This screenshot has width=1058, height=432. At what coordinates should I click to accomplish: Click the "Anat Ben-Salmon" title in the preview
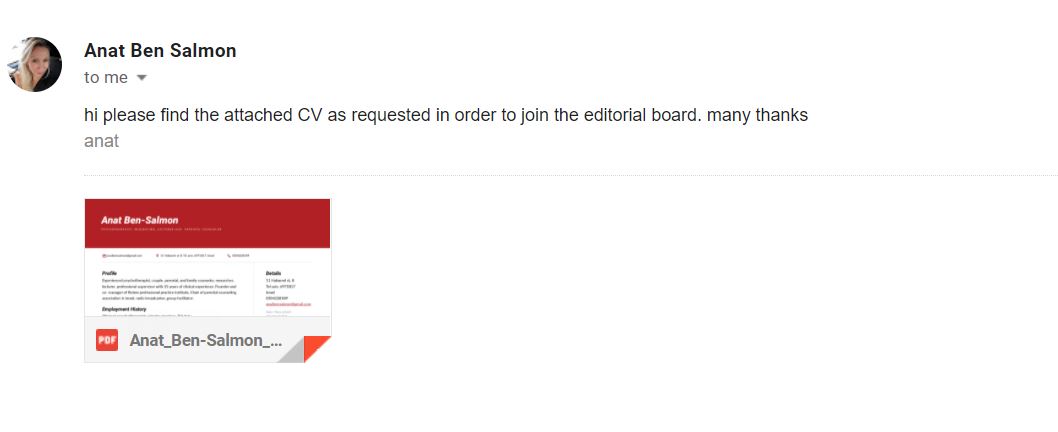coord(140,220)
